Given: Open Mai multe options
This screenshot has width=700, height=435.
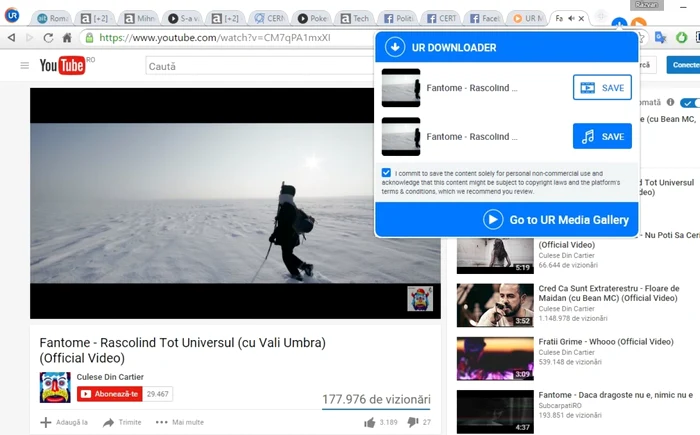Looking at the screenshot, I should click(179, 422).
